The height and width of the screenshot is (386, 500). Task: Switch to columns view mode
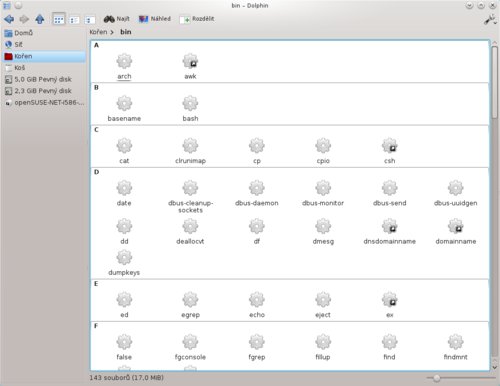(89, 20)
